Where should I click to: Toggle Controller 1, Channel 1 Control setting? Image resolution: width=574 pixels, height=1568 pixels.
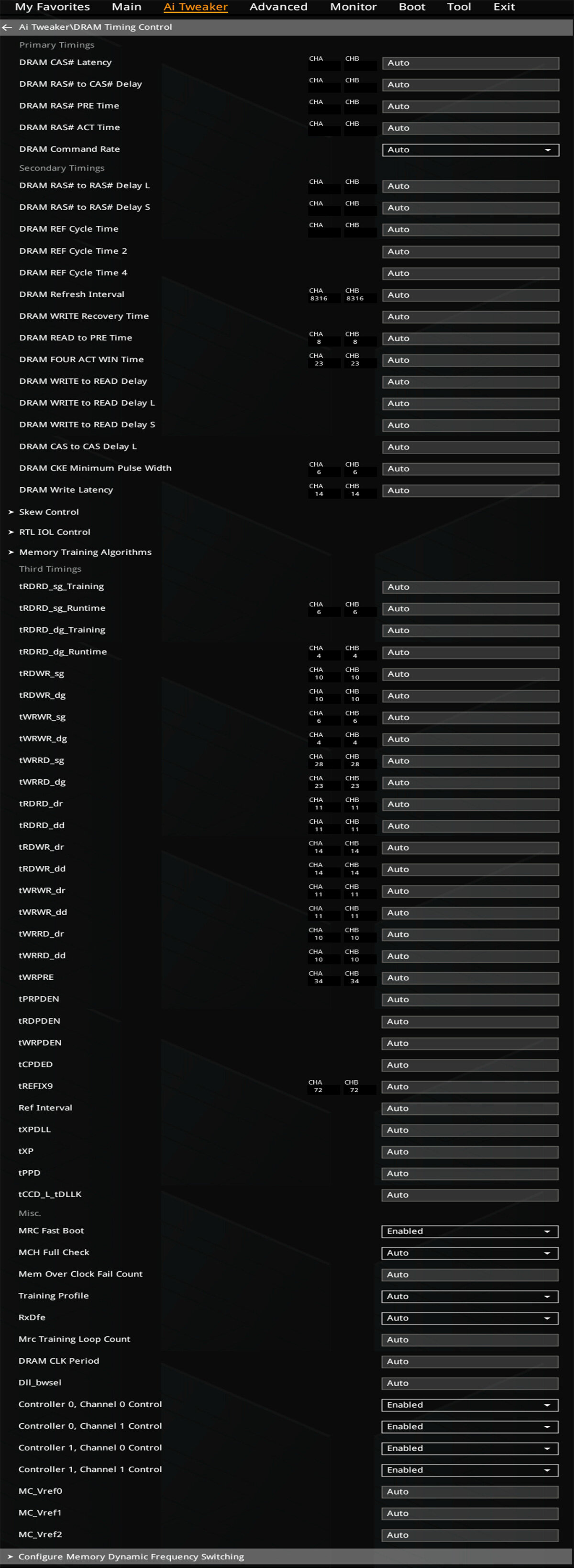pos(469,1470)
